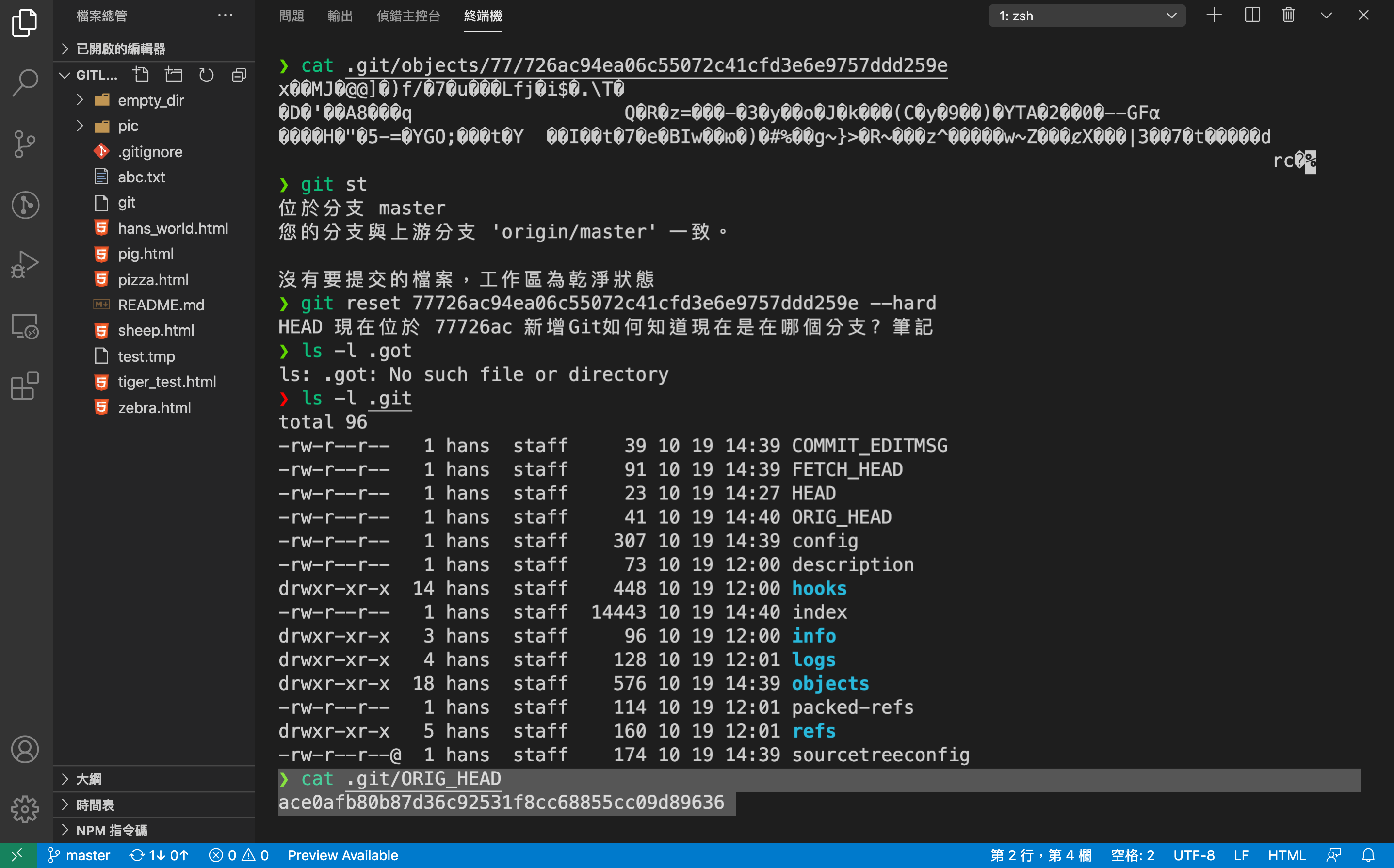Change encoding via UTF-8 status item

click(x=1194, y=855)
